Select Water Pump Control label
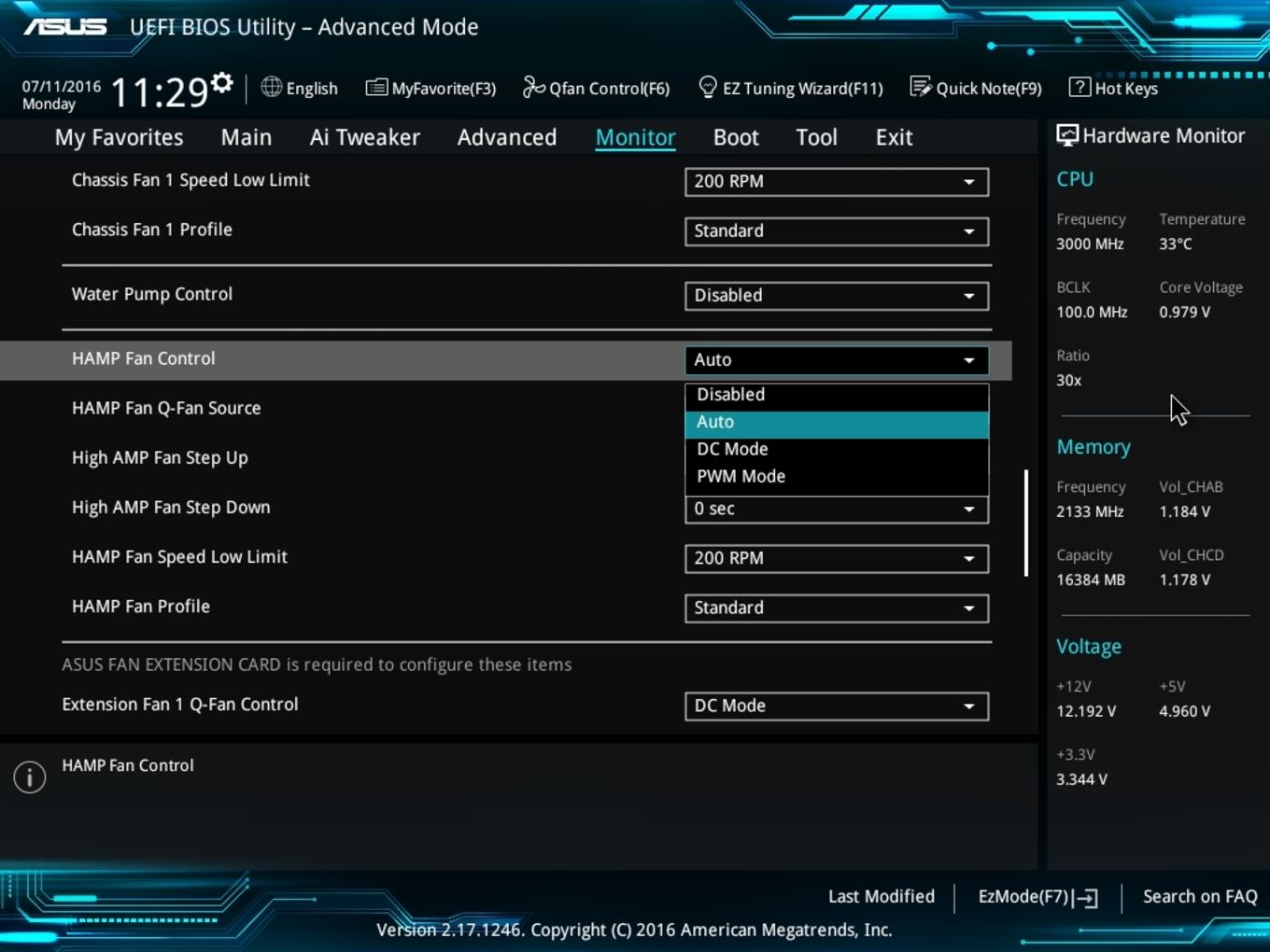Image resolution: width=1270 pixels, height=952 pixels. coord(152,294)
